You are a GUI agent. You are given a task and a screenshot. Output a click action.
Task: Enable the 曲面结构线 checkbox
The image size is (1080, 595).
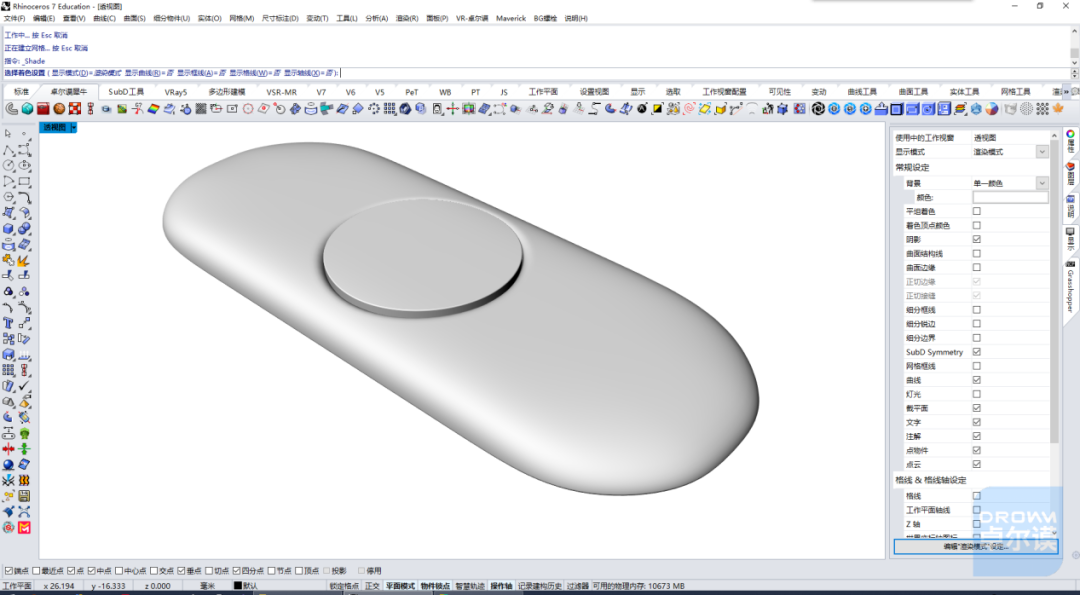tap(976, 253)
